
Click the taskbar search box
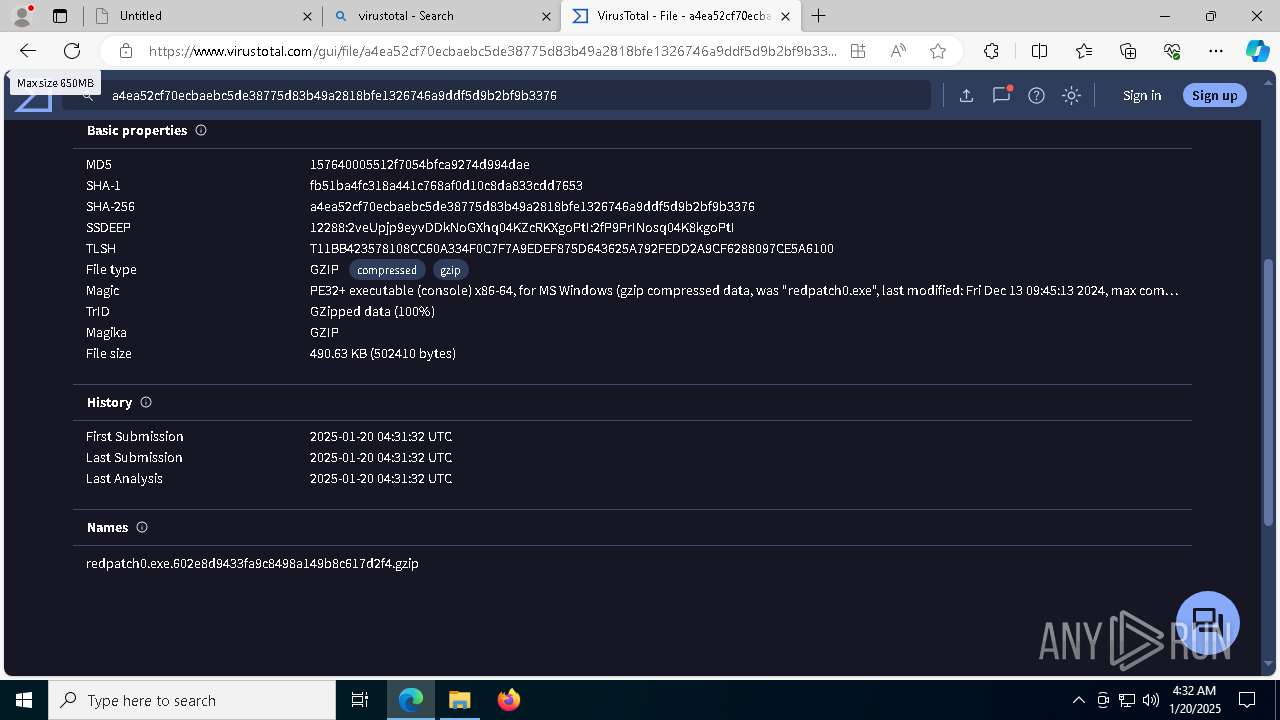pos(192,700)
